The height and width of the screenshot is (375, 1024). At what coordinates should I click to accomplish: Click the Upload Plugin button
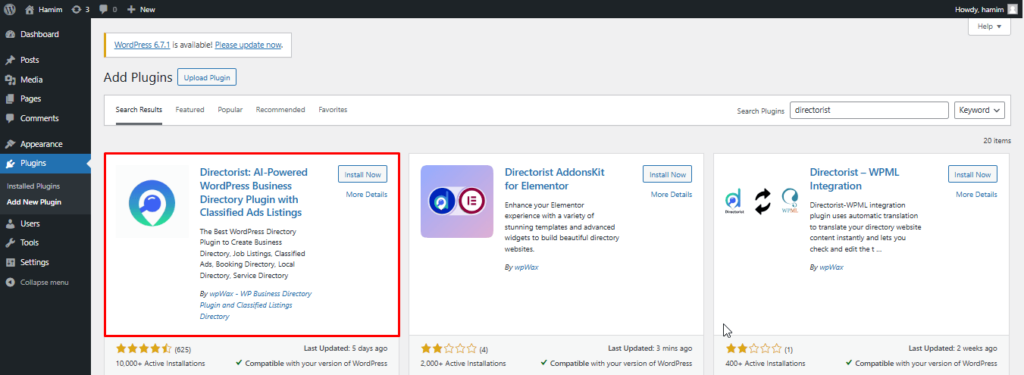coord(206,78)
